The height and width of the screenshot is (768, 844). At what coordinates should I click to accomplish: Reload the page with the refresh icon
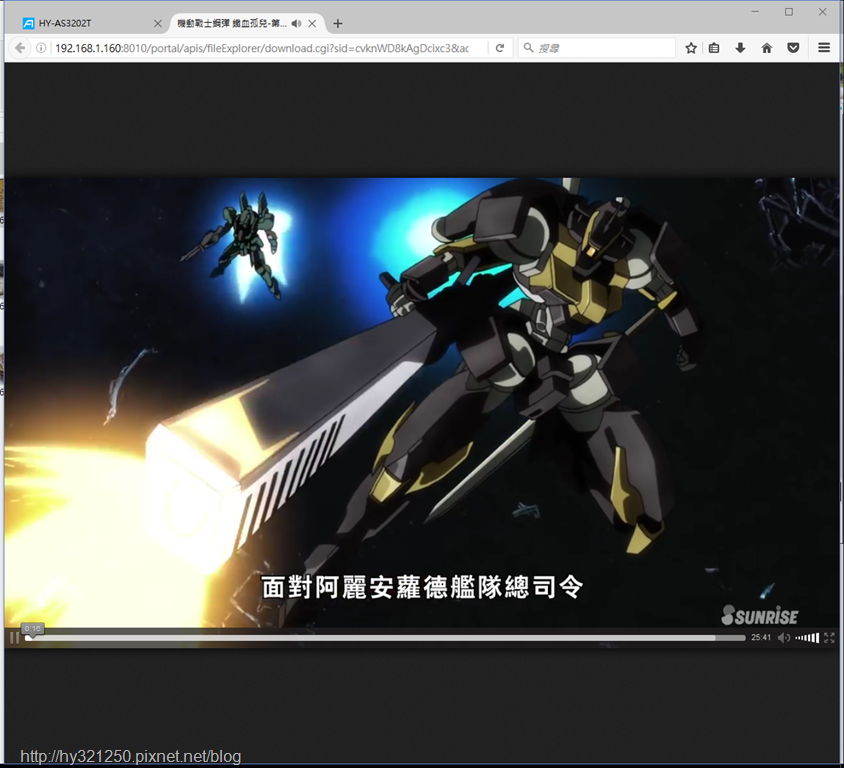click(x=500, y=48)
